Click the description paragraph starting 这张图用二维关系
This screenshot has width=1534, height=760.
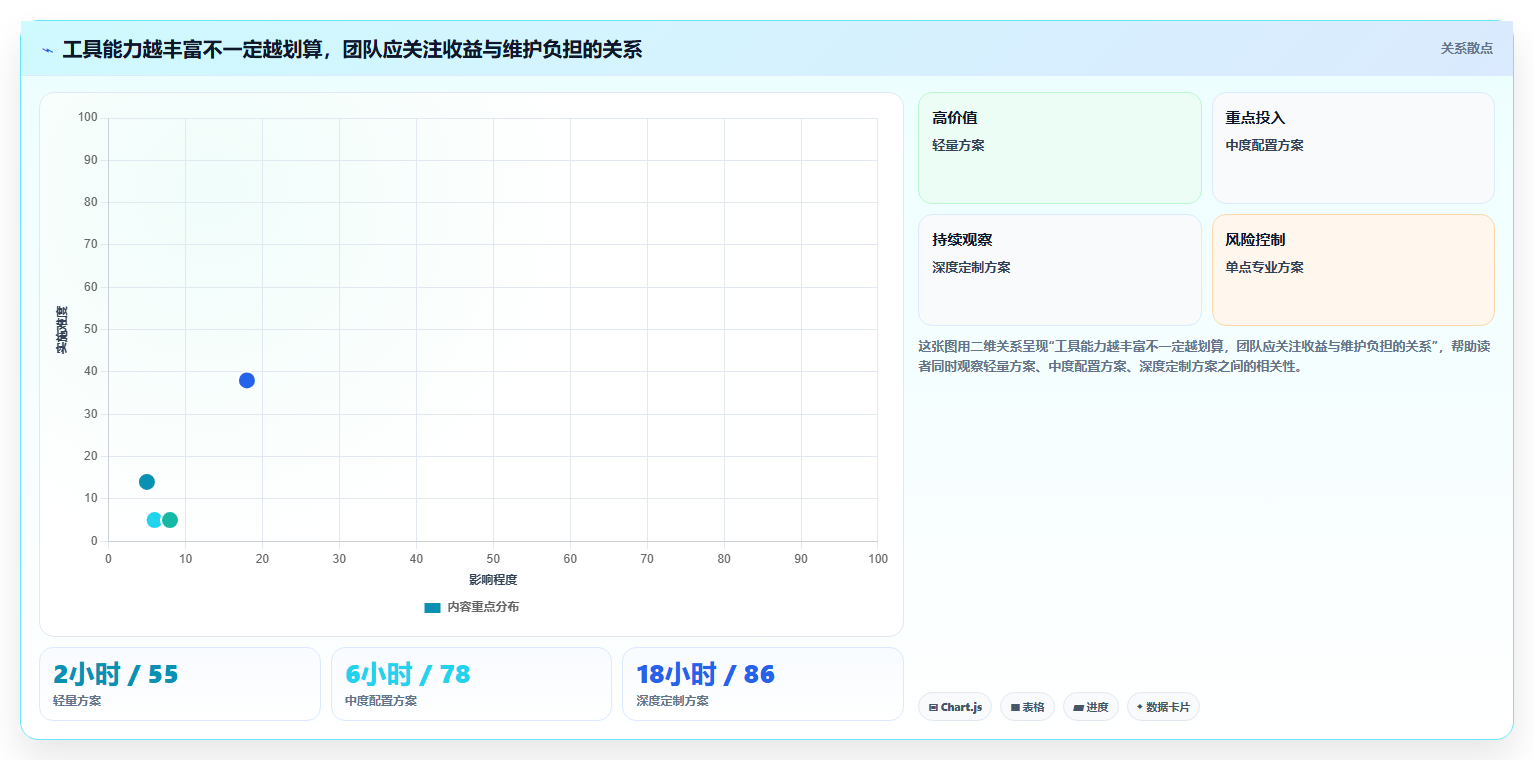point(1205,356)
